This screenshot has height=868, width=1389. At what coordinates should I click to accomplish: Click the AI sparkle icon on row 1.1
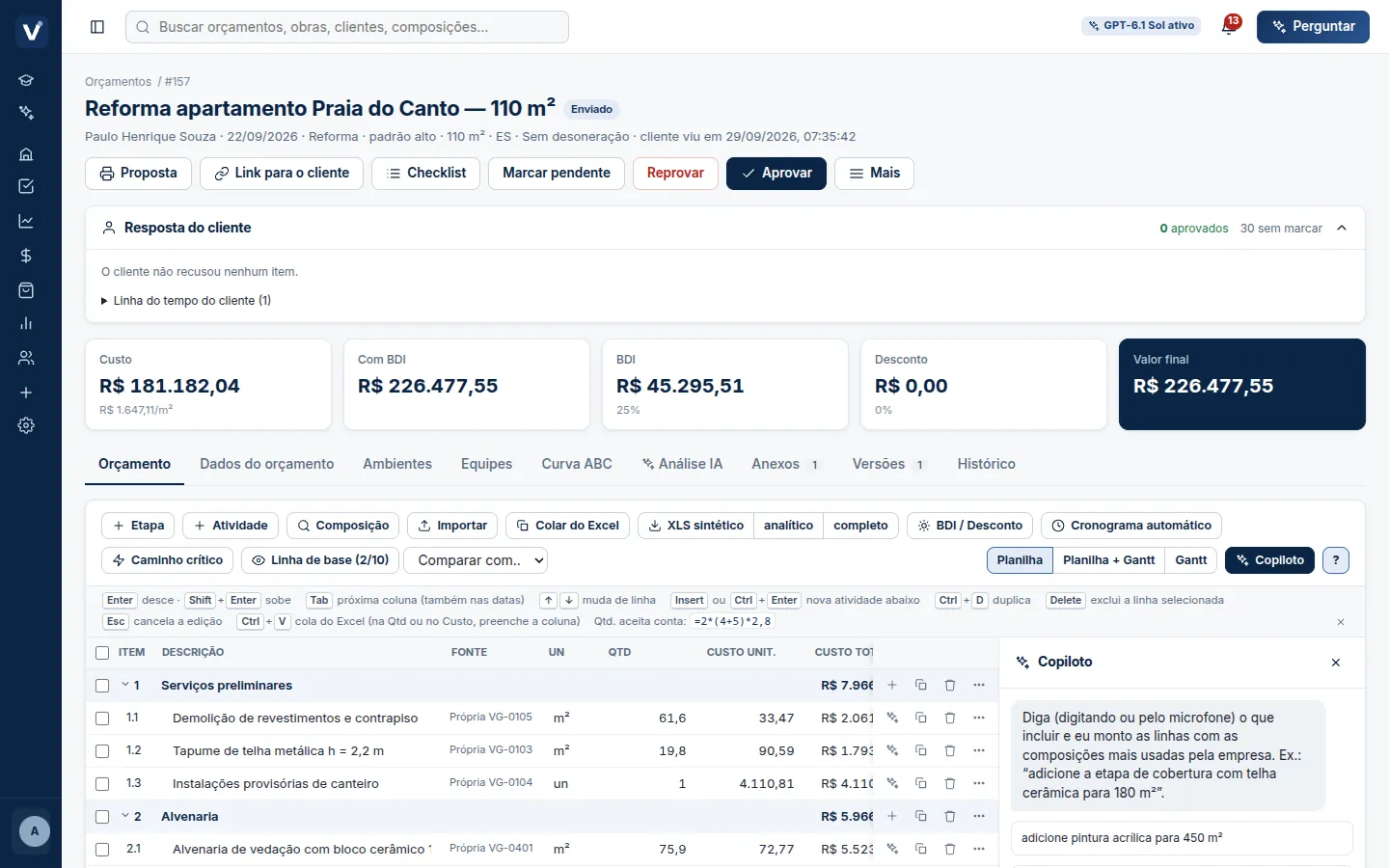coord(892,718)
